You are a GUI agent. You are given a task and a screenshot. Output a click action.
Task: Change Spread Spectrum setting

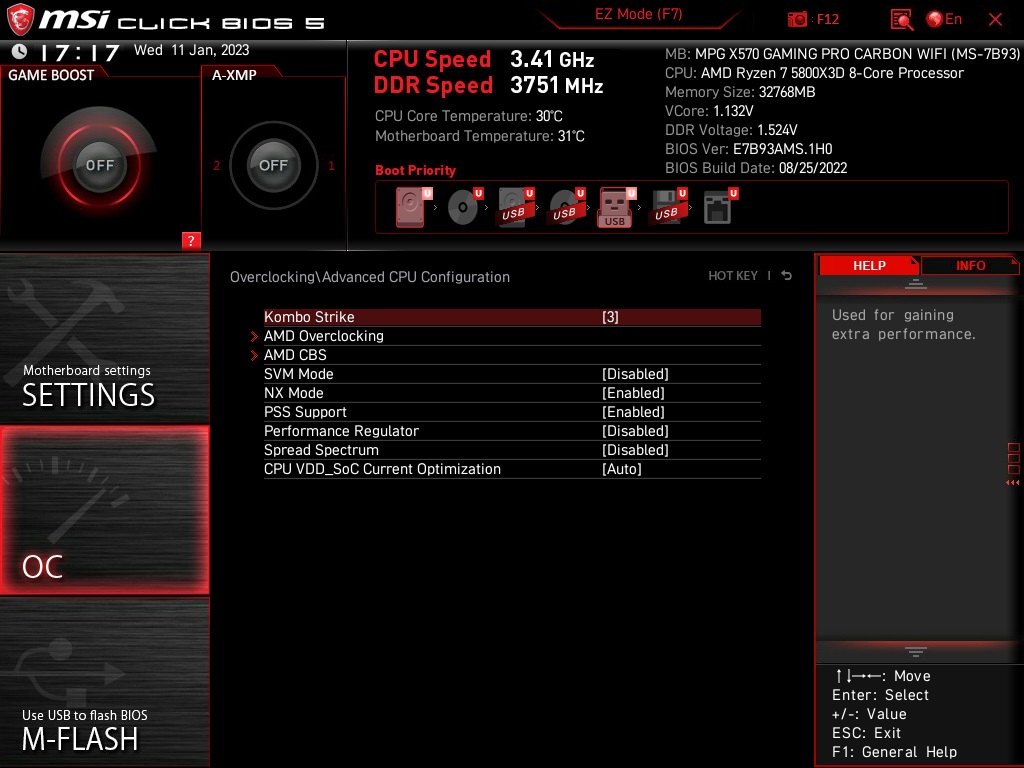pyautogui.click(x=512, y=449)
